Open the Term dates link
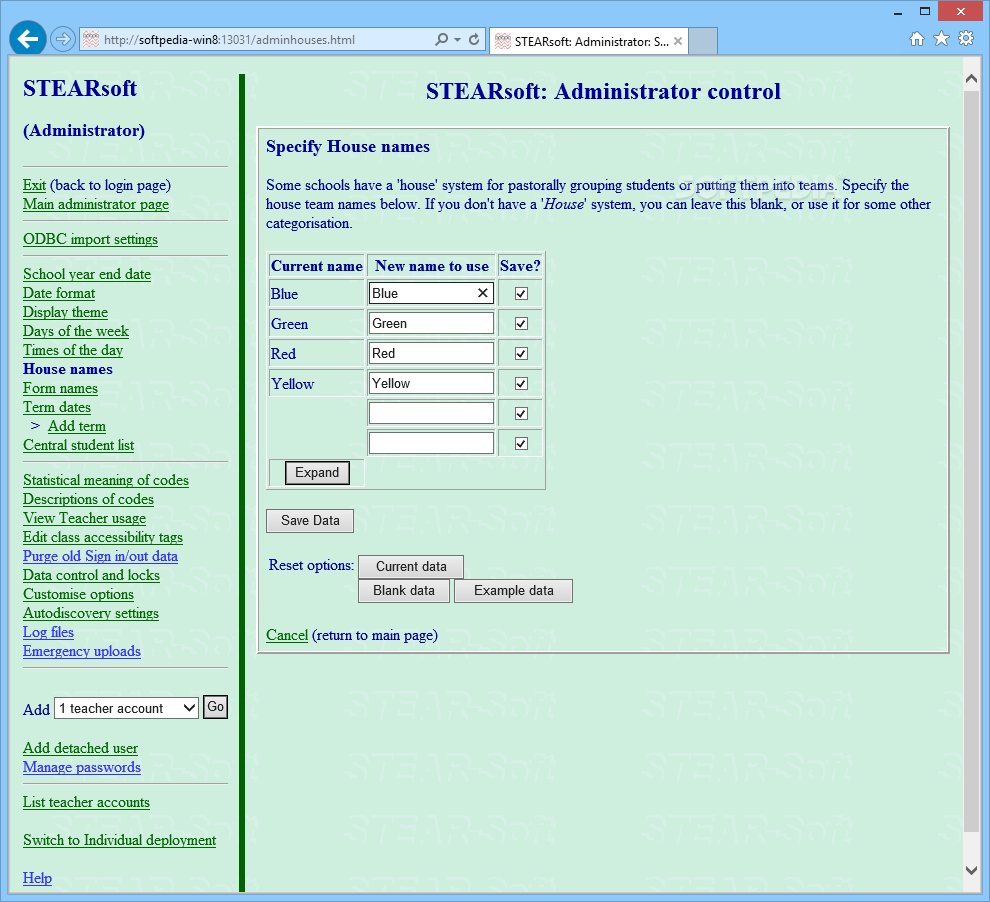This screenshot has width=990, height=902. point(57,407)
